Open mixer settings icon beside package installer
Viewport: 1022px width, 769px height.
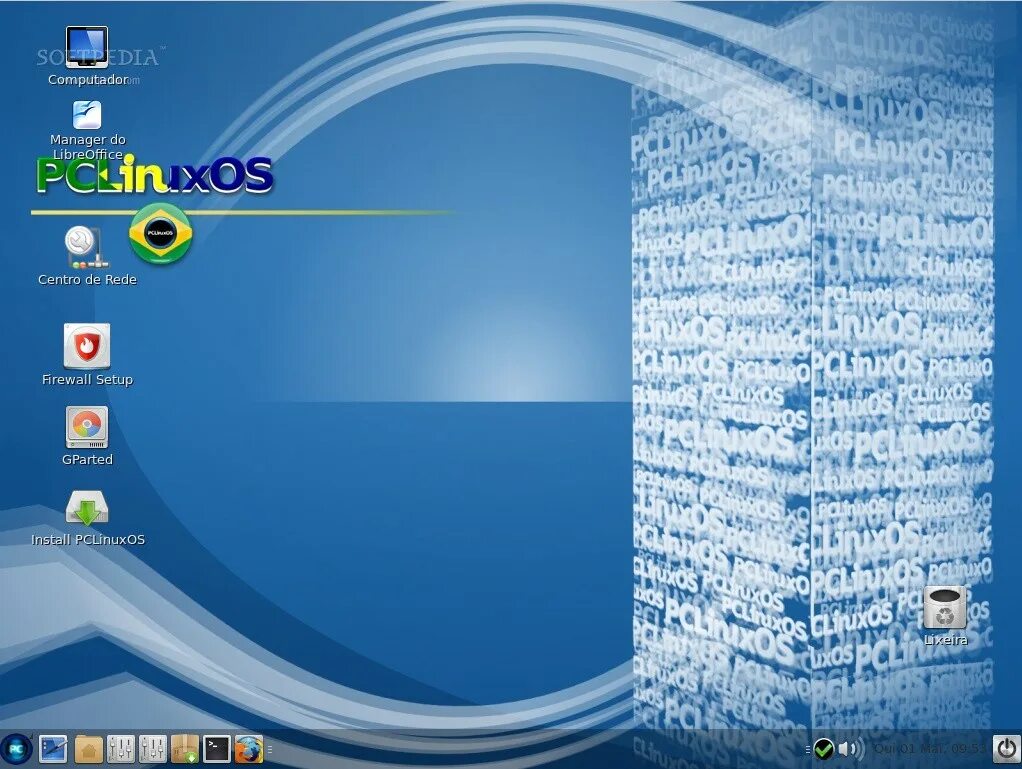(153, 749)
